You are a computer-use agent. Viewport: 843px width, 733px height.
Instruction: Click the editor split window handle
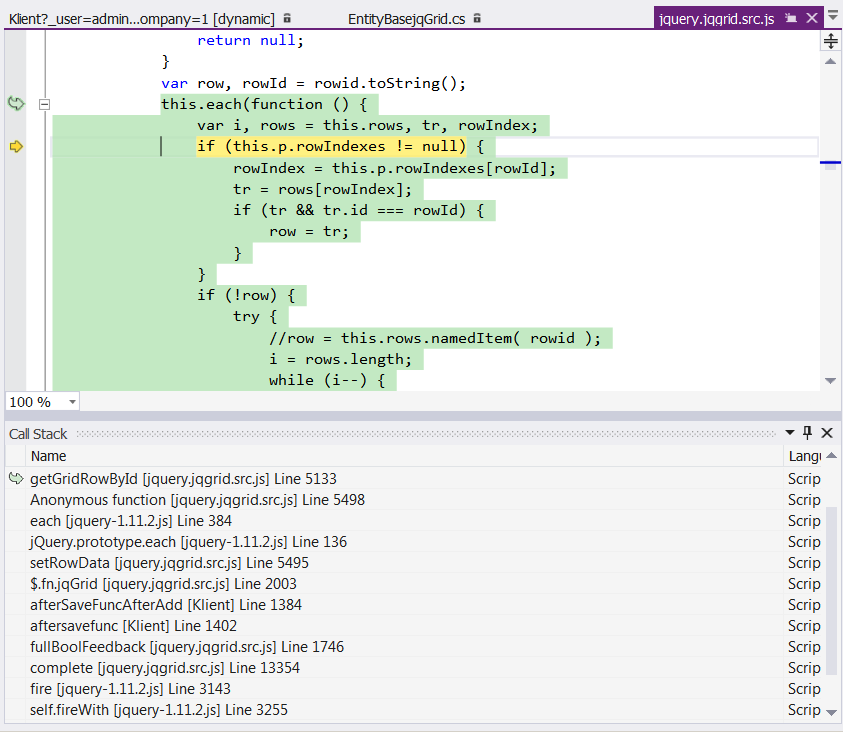(831, 41)
